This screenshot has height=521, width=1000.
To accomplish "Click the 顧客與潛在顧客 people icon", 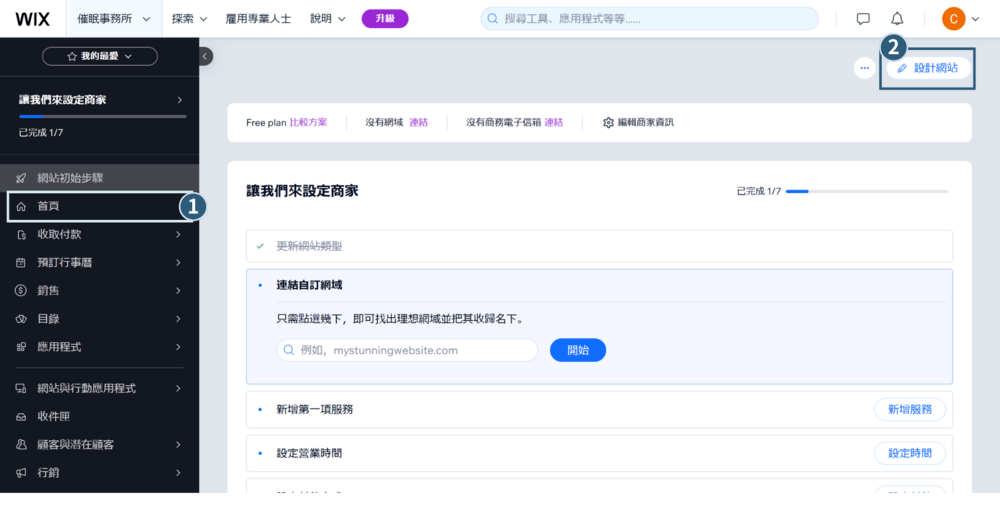I will click(21, 444).
